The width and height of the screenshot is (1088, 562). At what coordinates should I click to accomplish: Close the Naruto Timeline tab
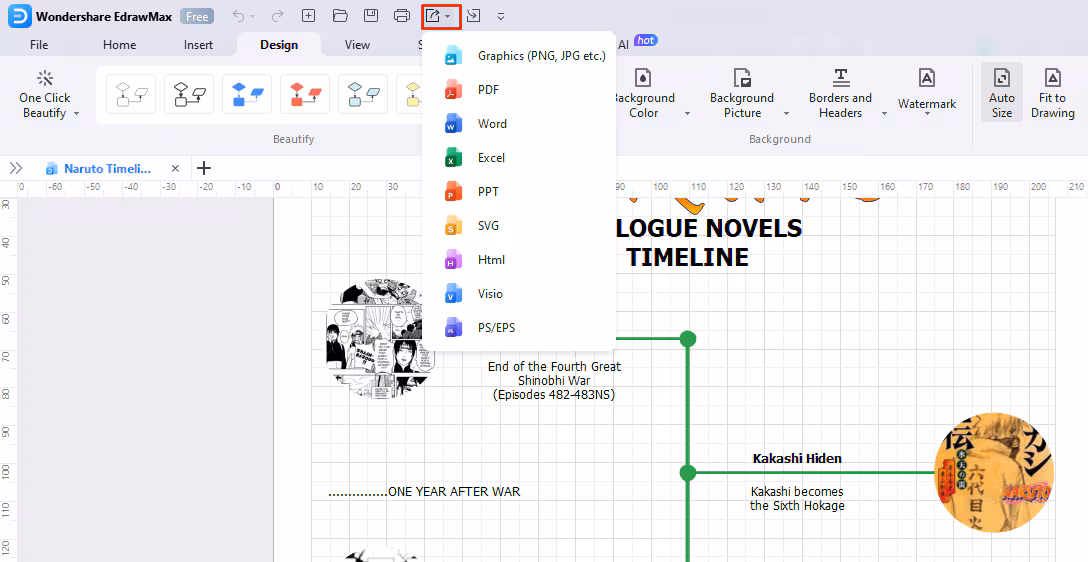point(176,169)
